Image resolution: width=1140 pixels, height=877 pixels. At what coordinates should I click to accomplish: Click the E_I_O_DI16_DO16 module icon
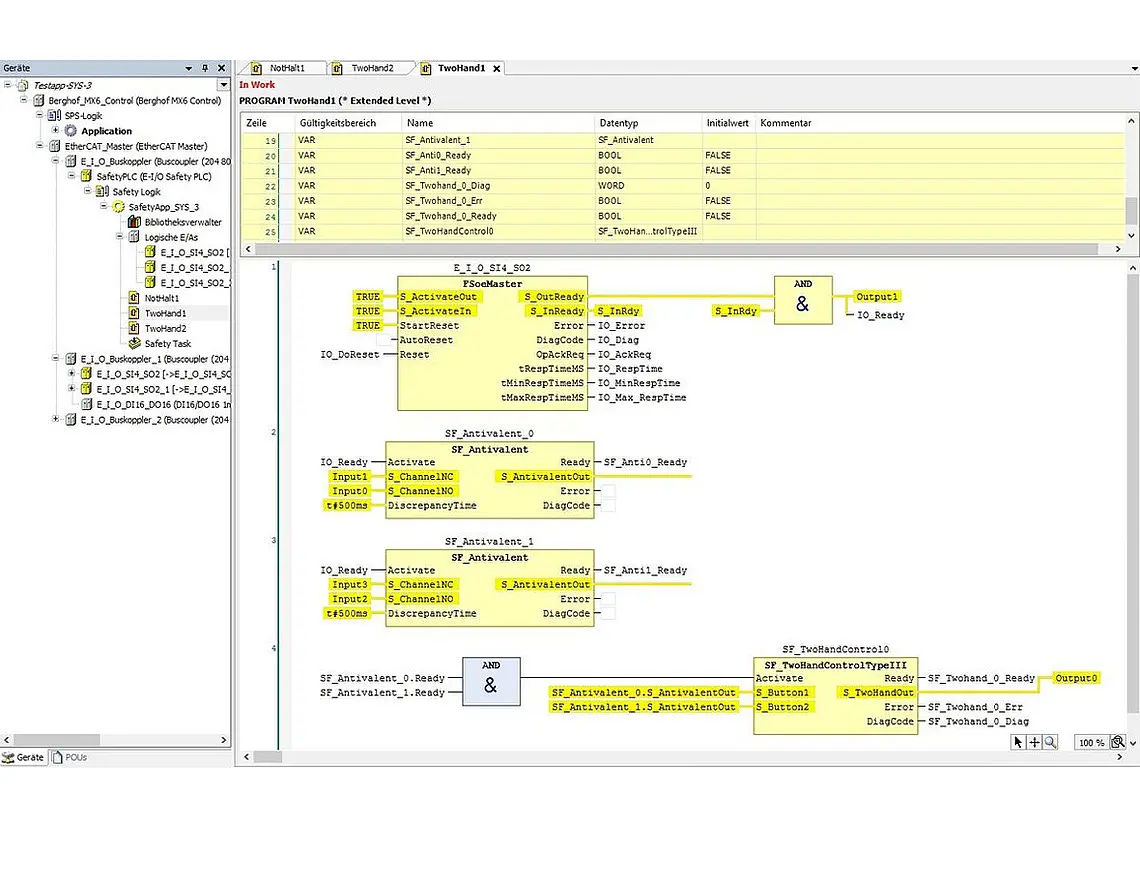click(87, 404)
